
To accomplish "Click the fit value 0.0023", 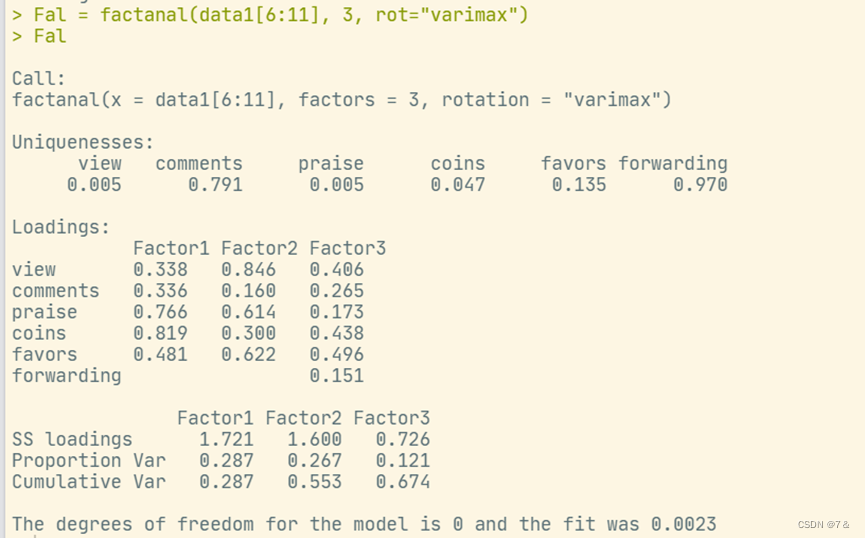I will [x=684, y=524].
